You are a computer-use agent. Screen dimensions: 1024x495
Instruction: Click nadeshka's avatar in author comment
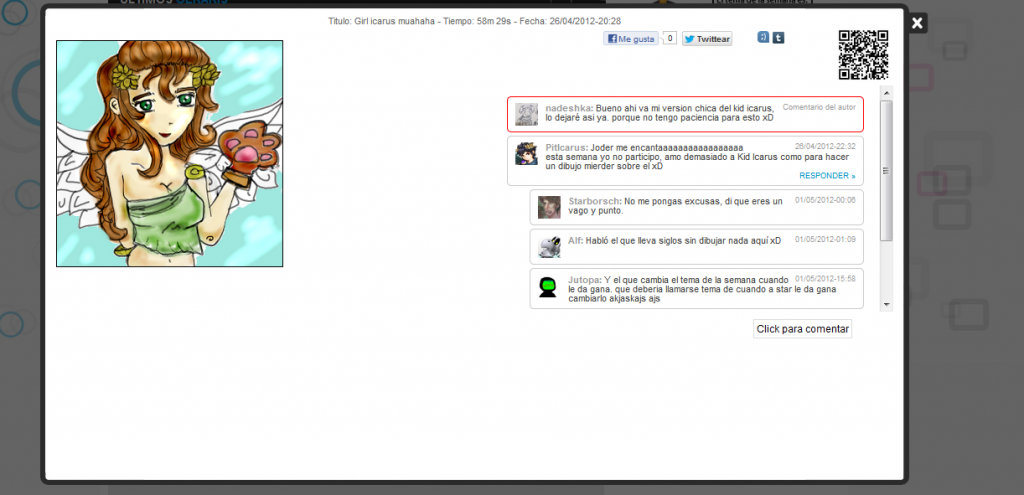click(x=526, y=114)
